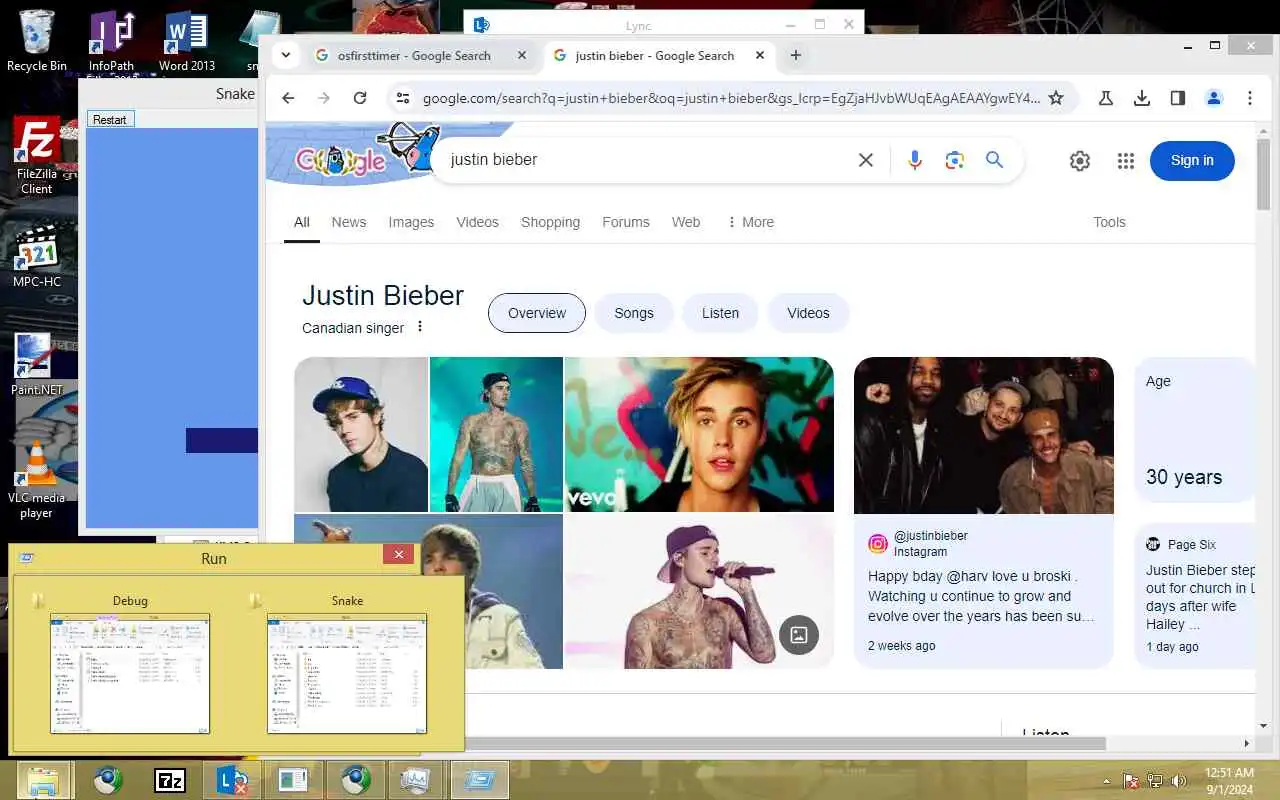Open the singing with microphone photo

point(699,591)
